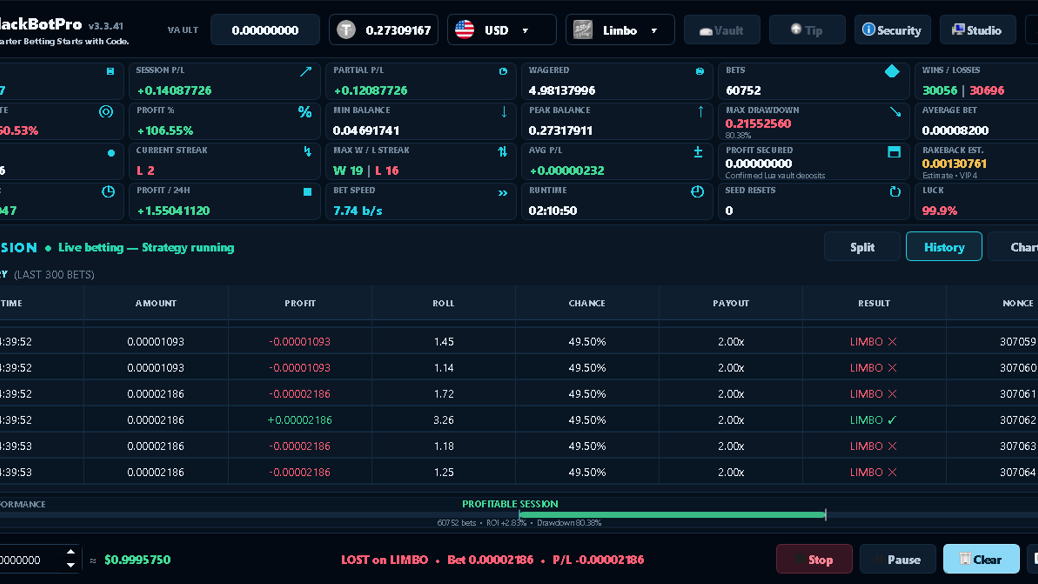
Task: Click the Luck value 99.9%
Action: tap(939, 211)
